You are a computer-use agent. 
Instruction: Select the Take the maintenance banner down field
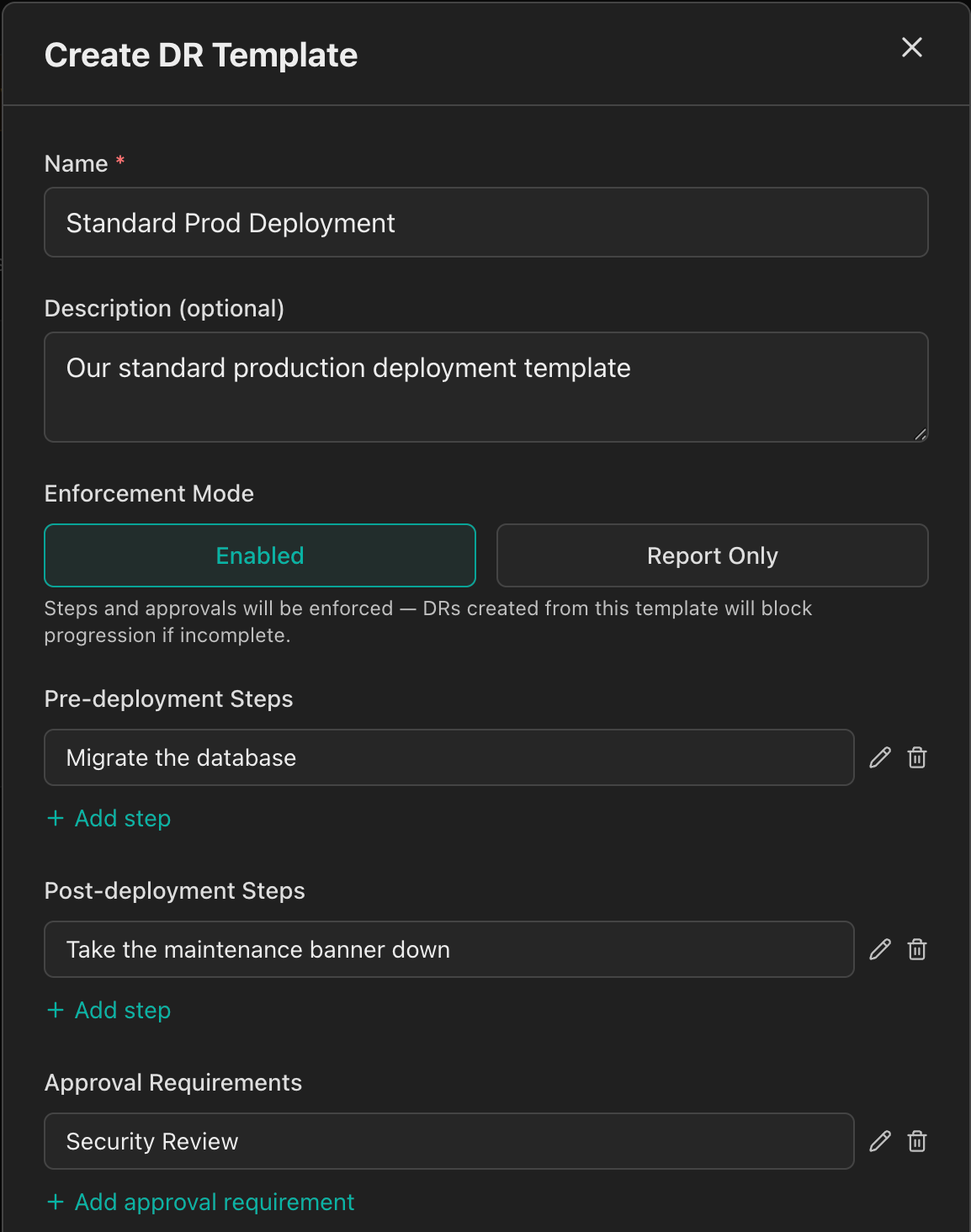coord(449,949)
